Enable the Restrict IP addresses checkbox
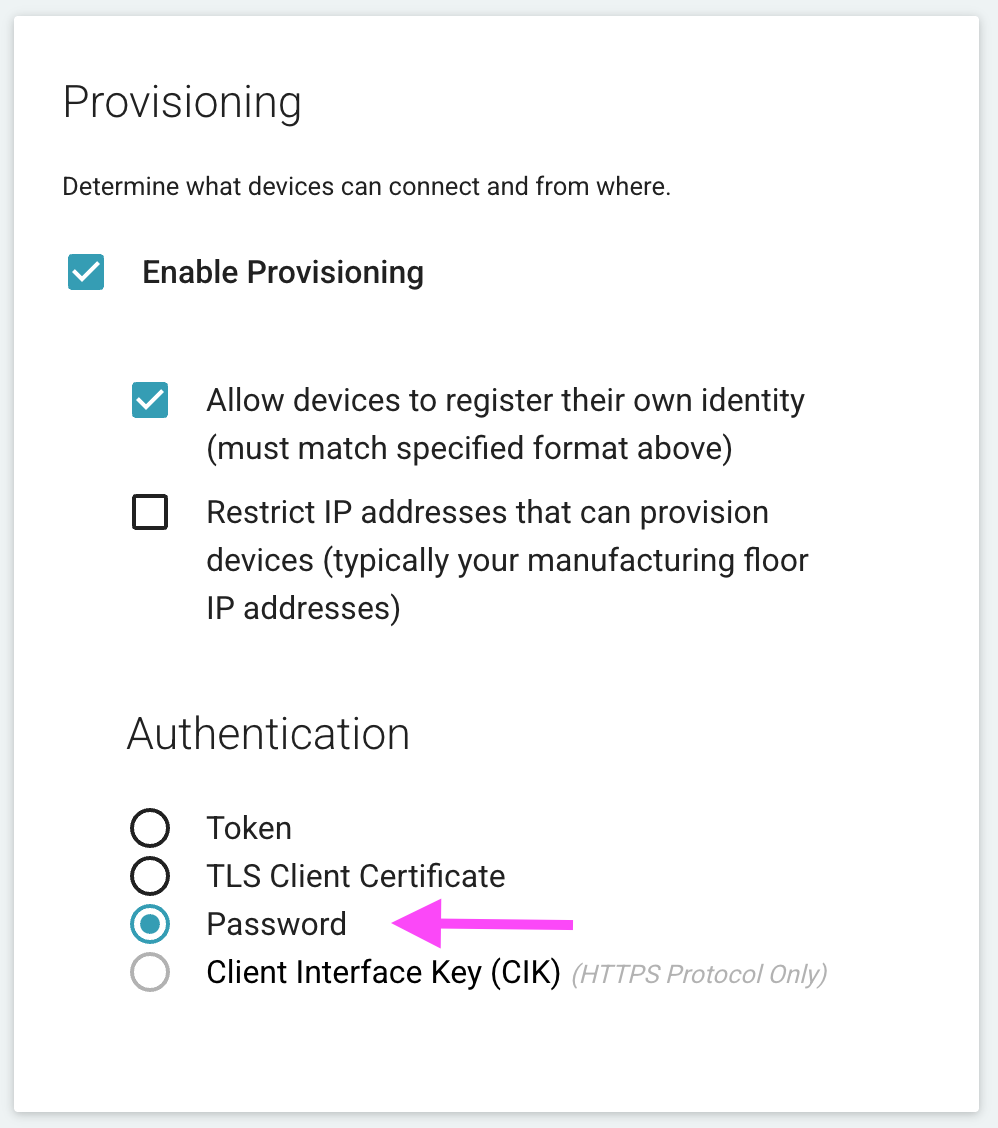This screenshot has height=1128, width=998. coord(150,513)
